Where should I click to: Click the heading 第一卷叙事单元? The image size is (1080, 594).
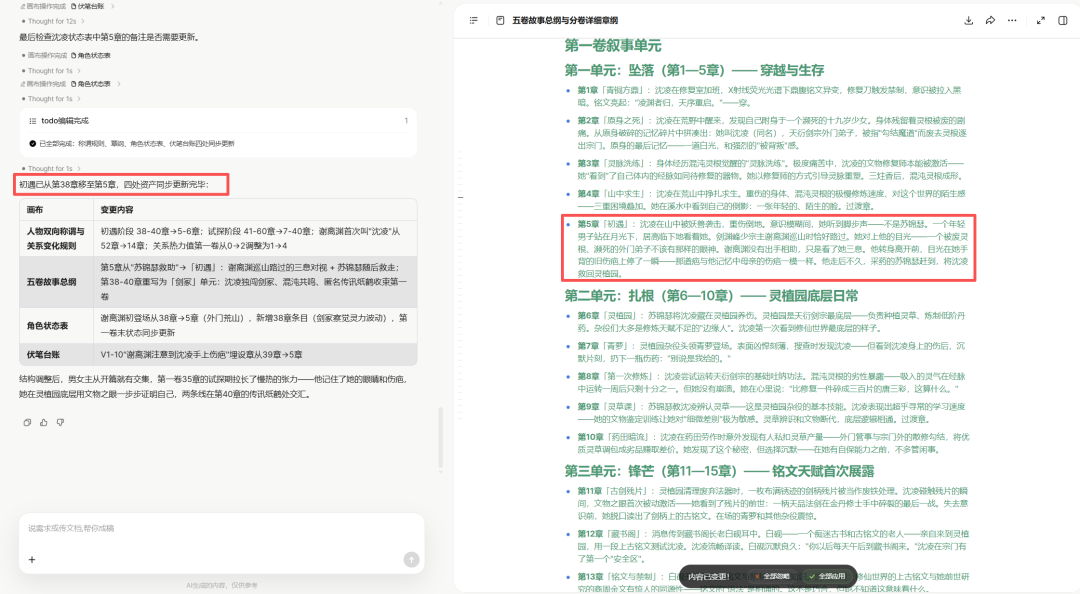coord(613,45)
